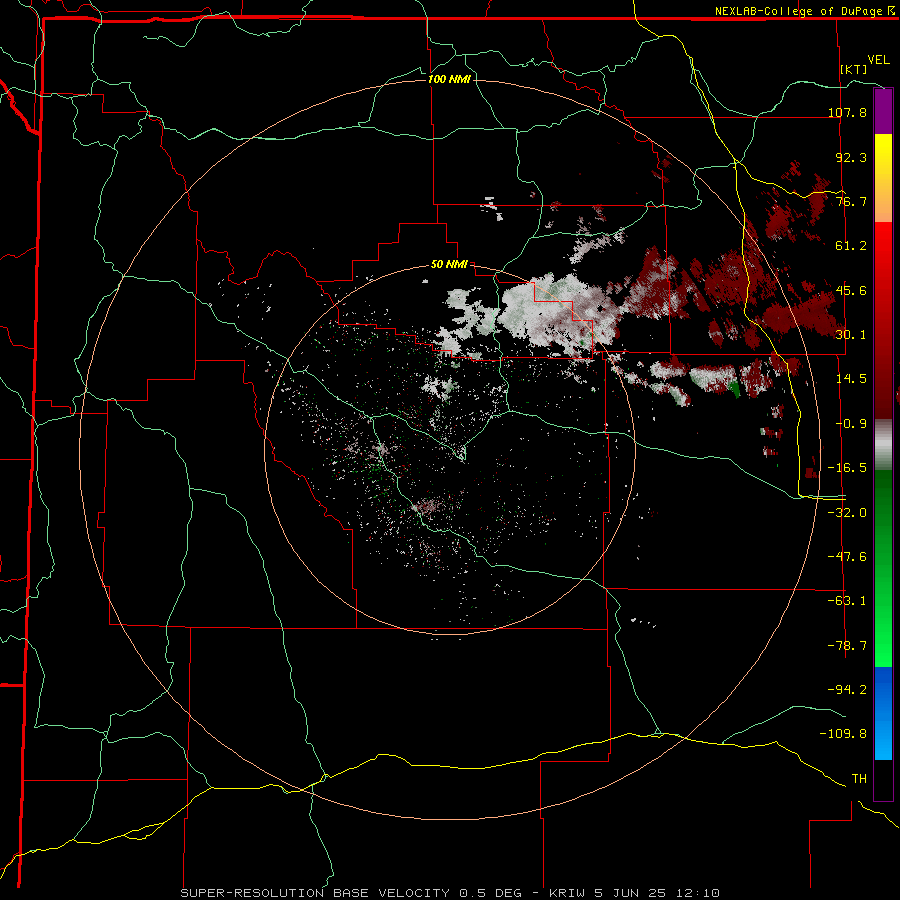Click the 107.8 velocity scale value
The height and width of the screenshot is (900, 900).
click(847, 112)
